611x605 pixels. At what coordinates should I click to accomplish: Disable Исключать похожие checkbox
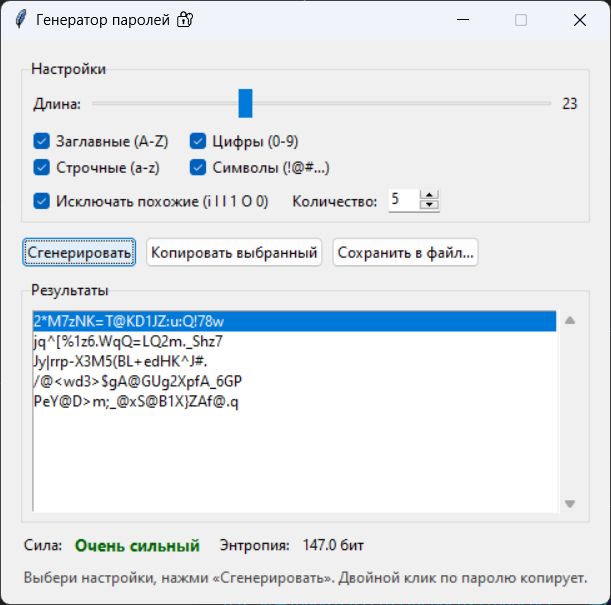click(42, 201)
